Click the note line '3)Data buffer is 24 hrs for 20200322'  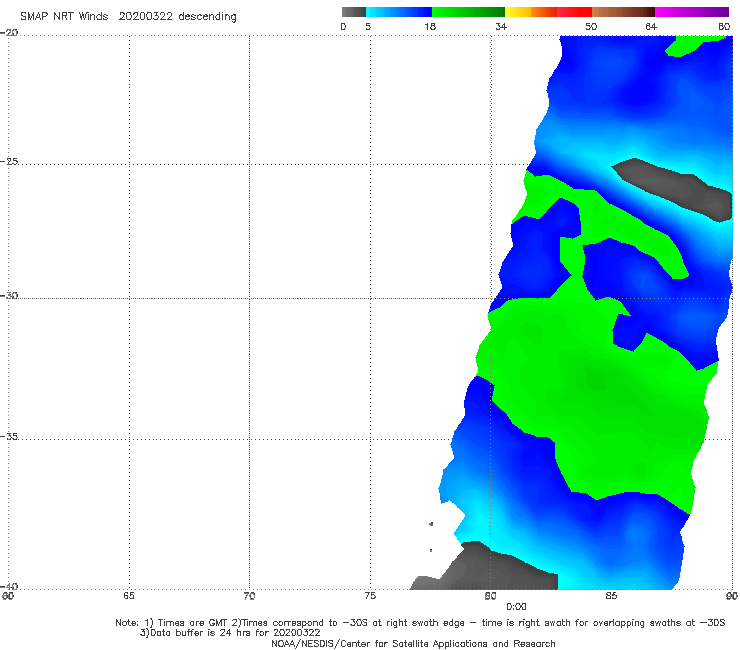tap(230, 633)
